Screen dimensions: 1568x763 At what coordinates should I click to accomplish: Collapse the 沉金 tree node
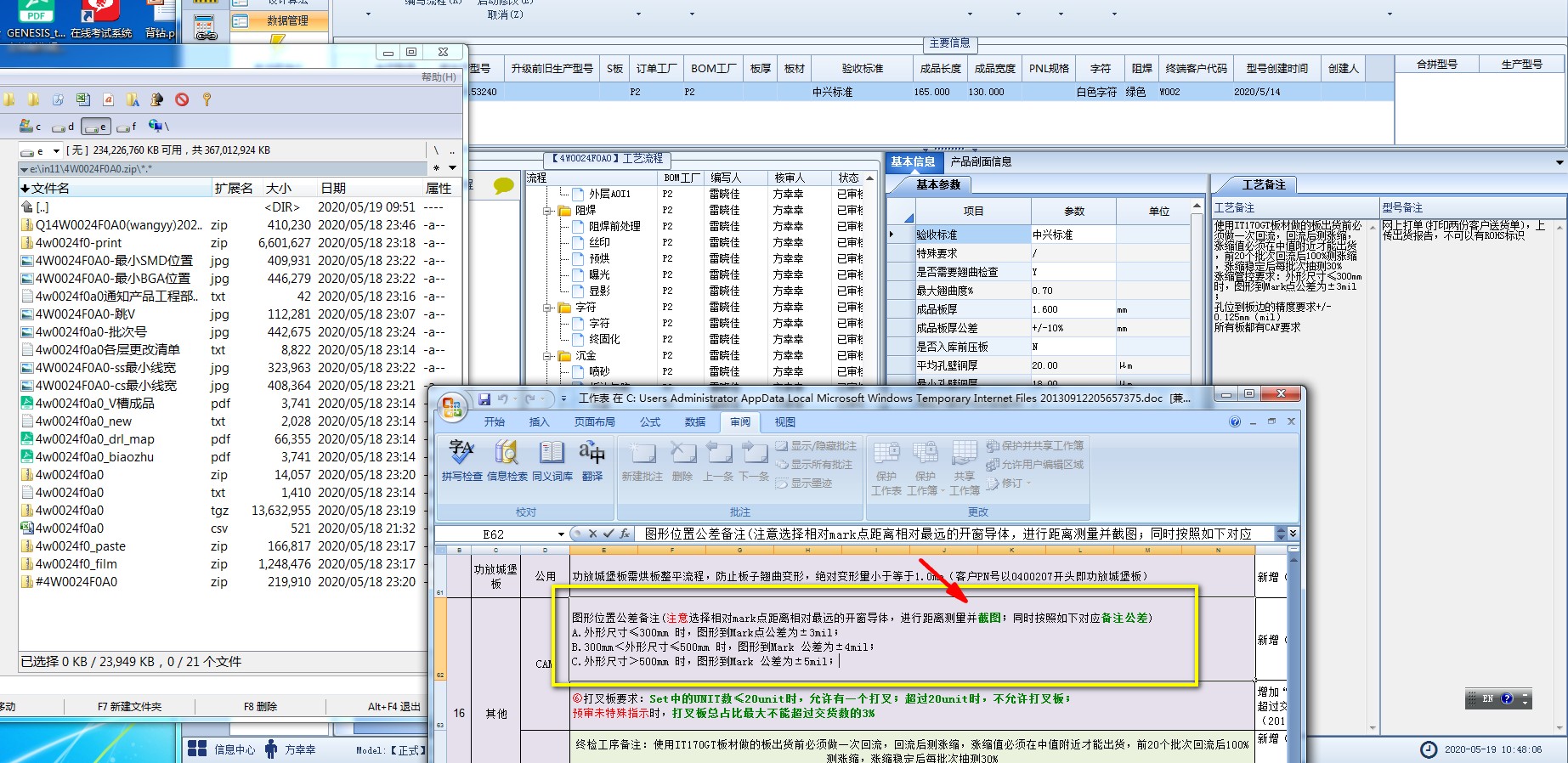click(548, 356)
